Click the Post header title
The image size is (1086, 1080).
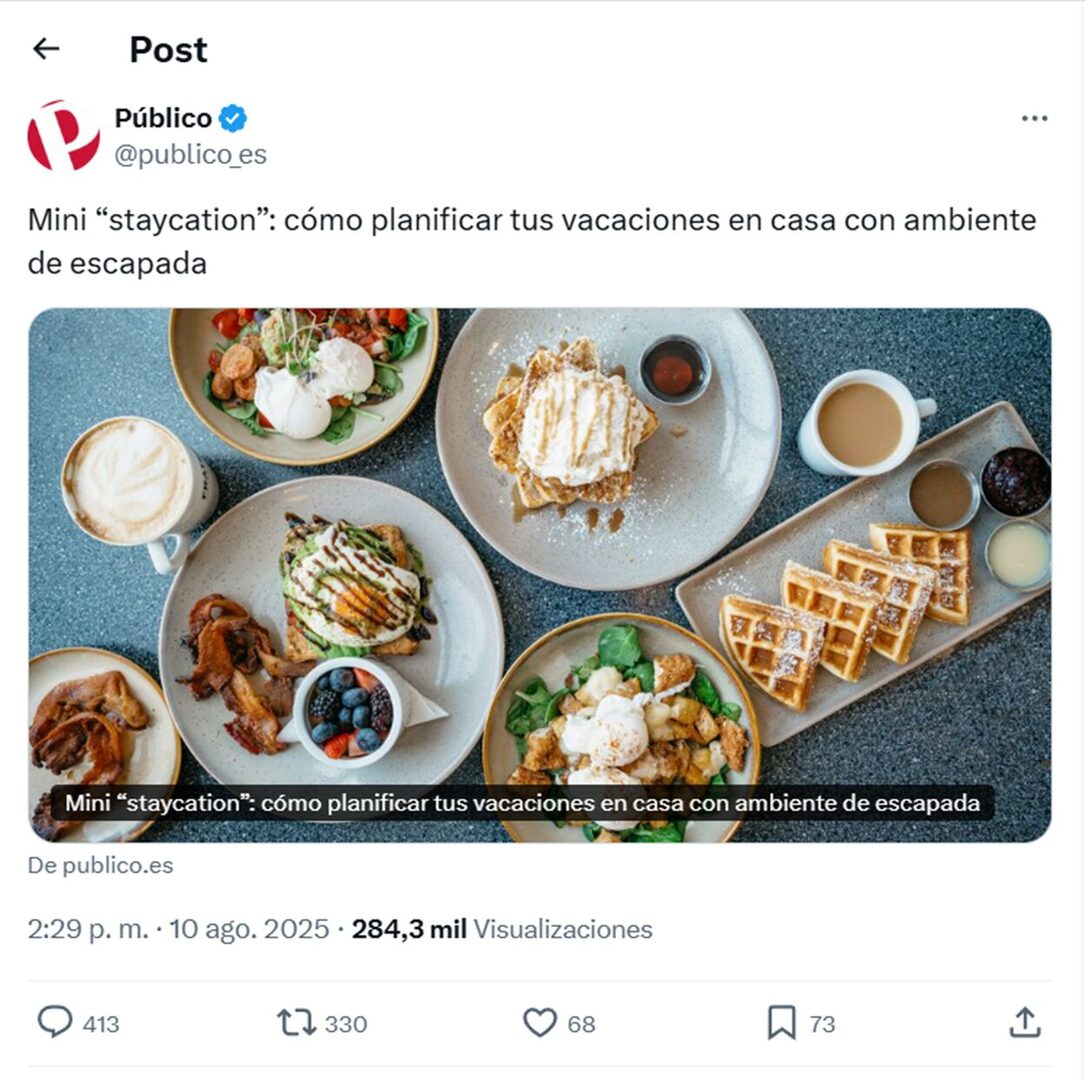pos(168,50)
